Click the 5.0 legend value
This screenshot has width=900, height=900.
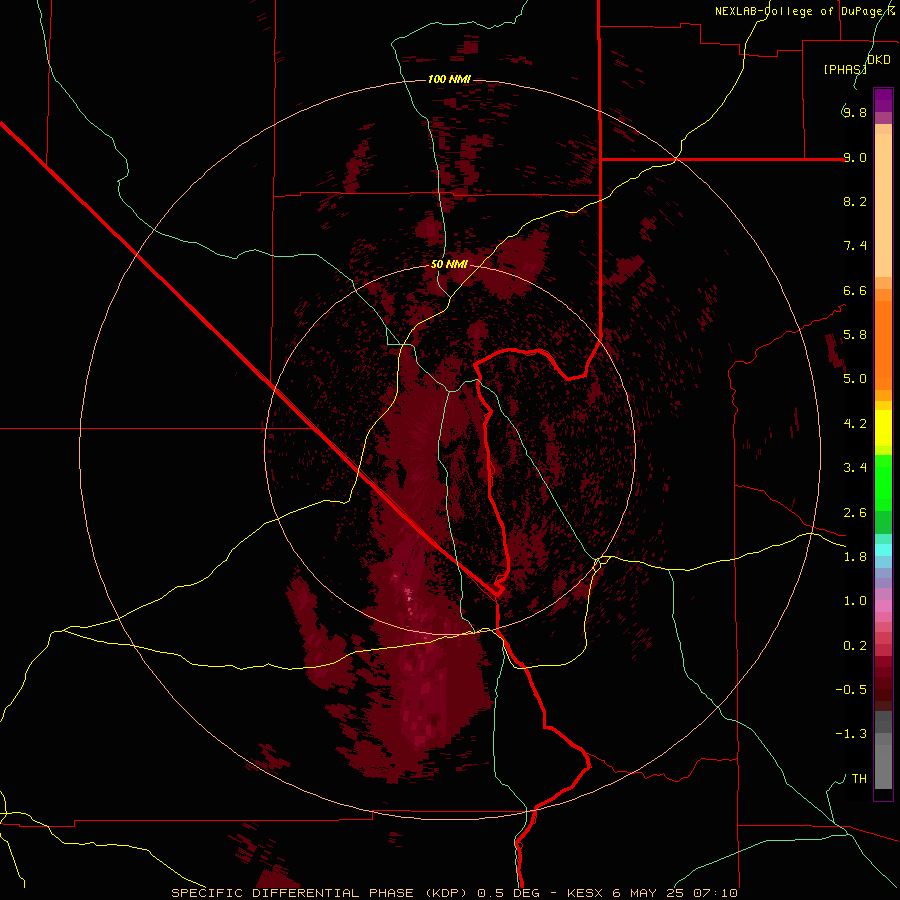(x=855, y=379)
